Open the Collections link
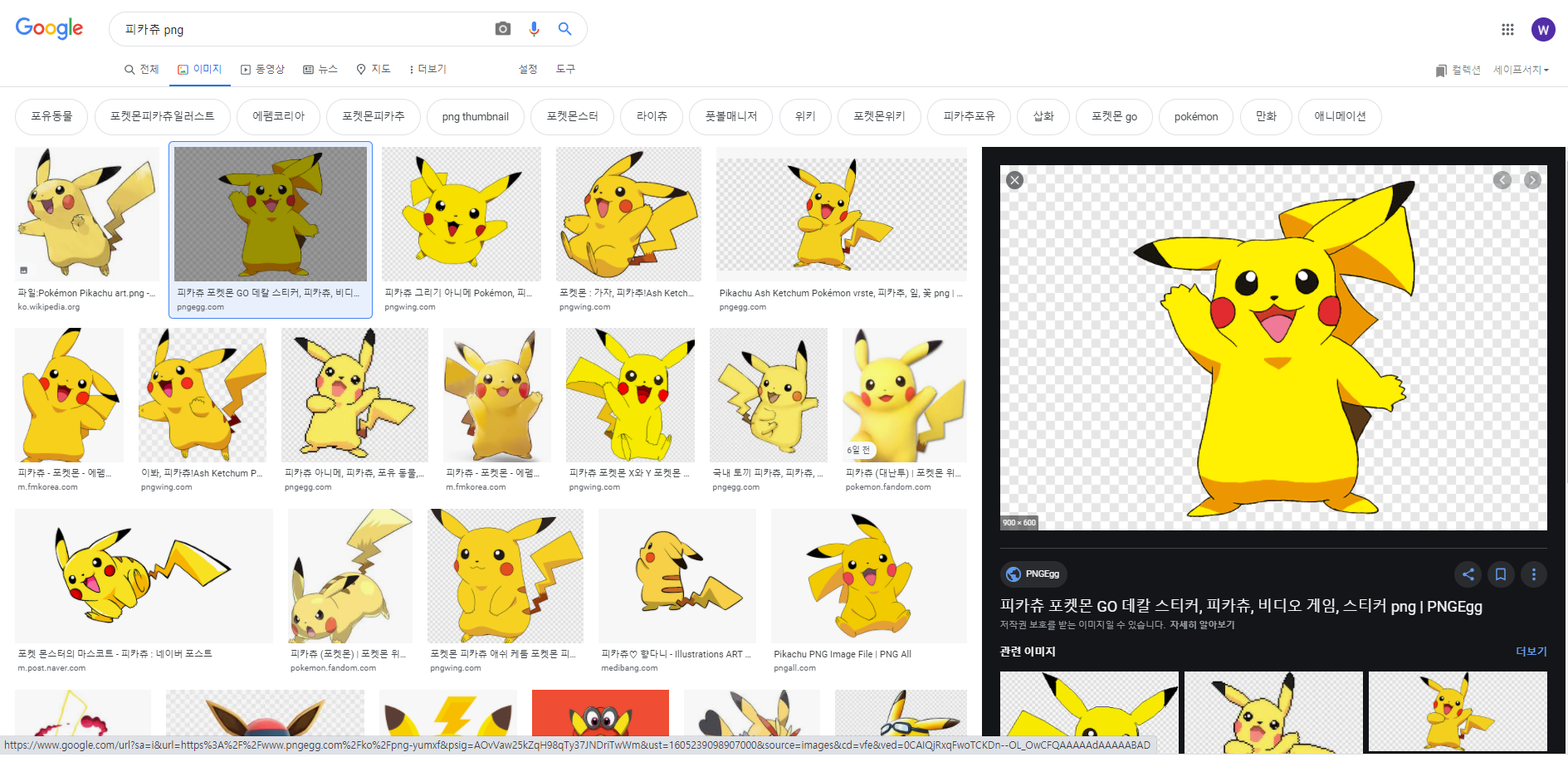1568x757 pixels. (x=1458, y=70)
